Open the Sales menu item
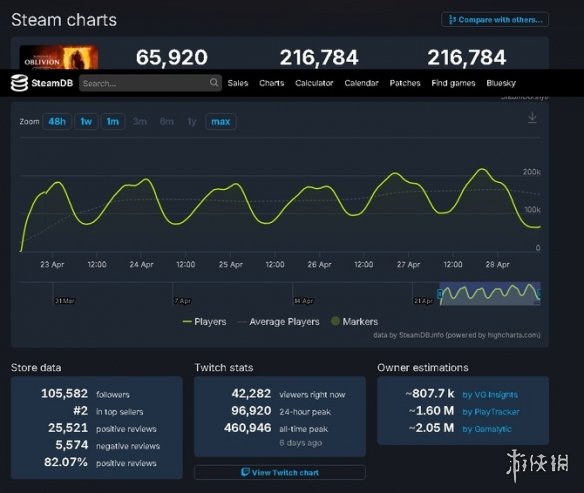 pyautogui.click(x=238, y=83)
